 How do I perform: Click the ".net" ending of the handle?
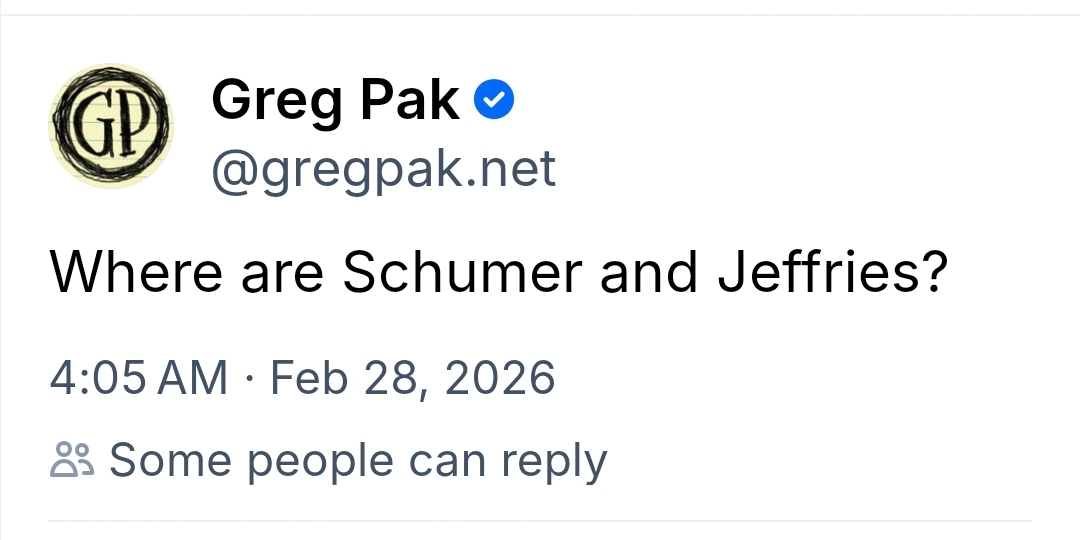pyautogui.click(x=513, y=170)
